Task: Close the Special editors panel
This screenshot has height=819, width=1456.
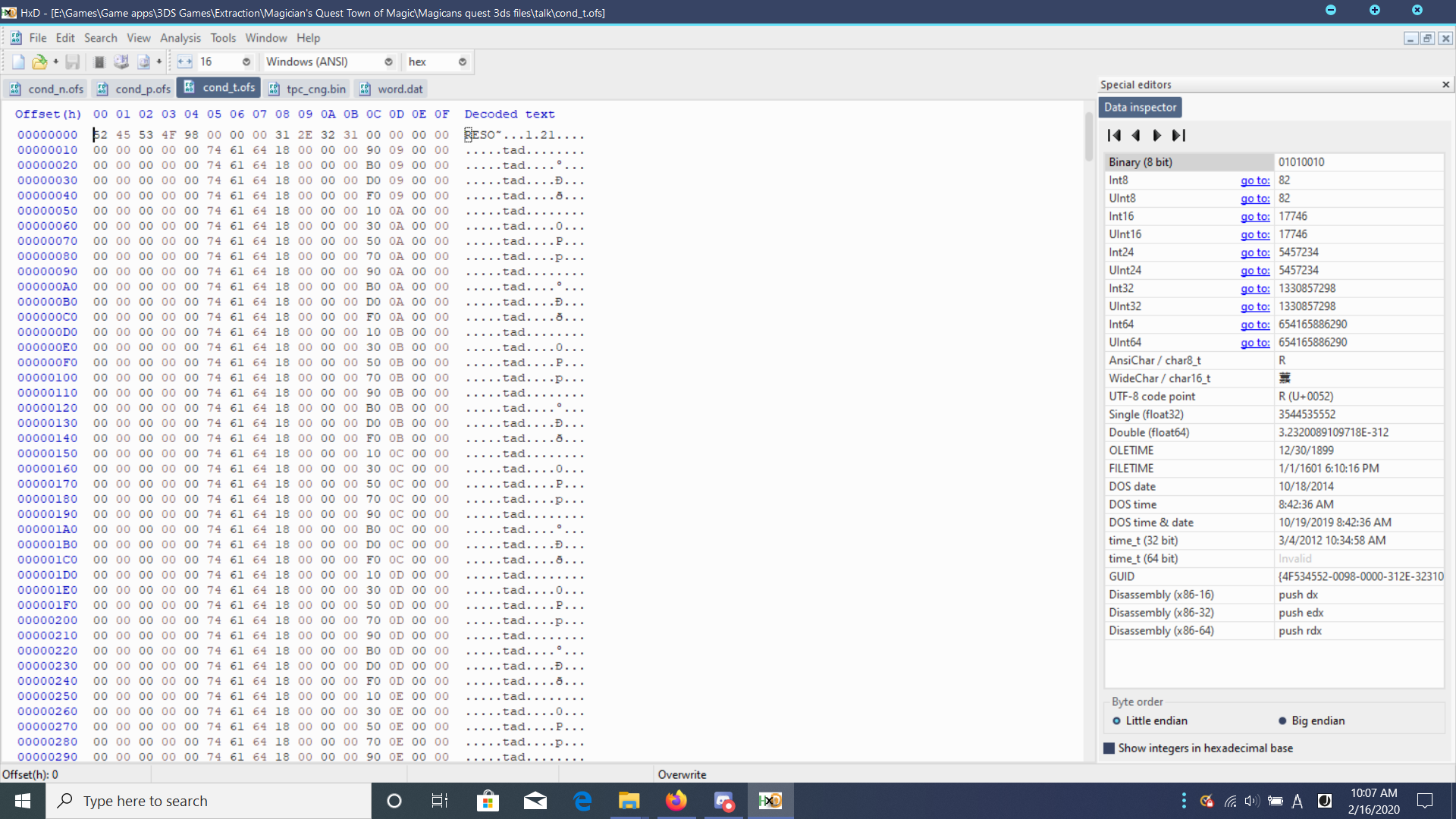Action: (x=1445, y=85)
